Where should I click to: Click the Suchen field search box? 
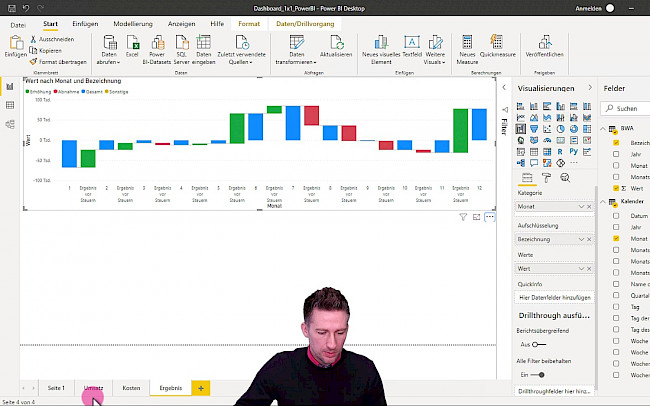pyautogui.click(x=630, y=108)
